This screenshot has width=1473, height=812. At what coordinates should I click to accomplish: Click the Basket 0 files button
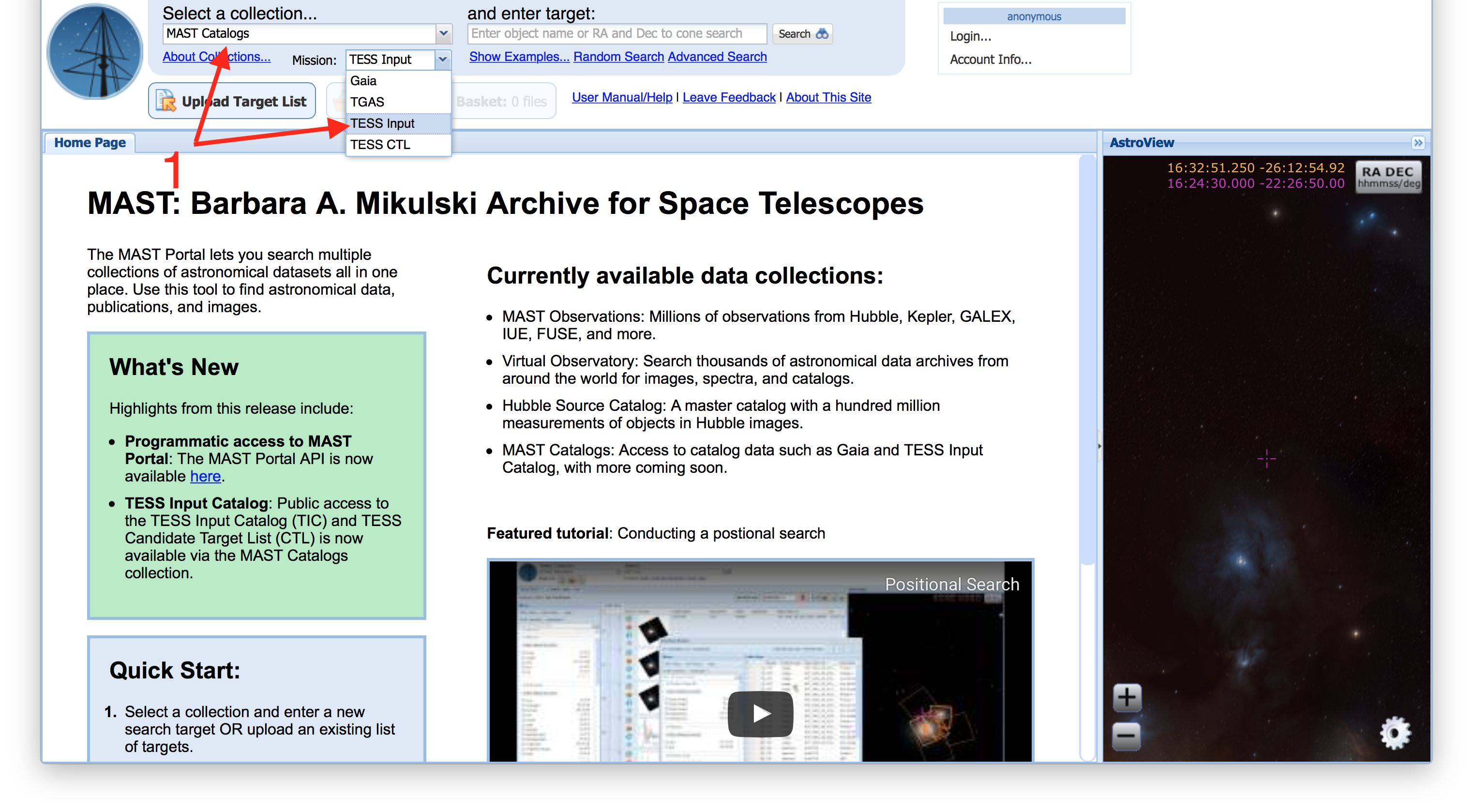501,101
